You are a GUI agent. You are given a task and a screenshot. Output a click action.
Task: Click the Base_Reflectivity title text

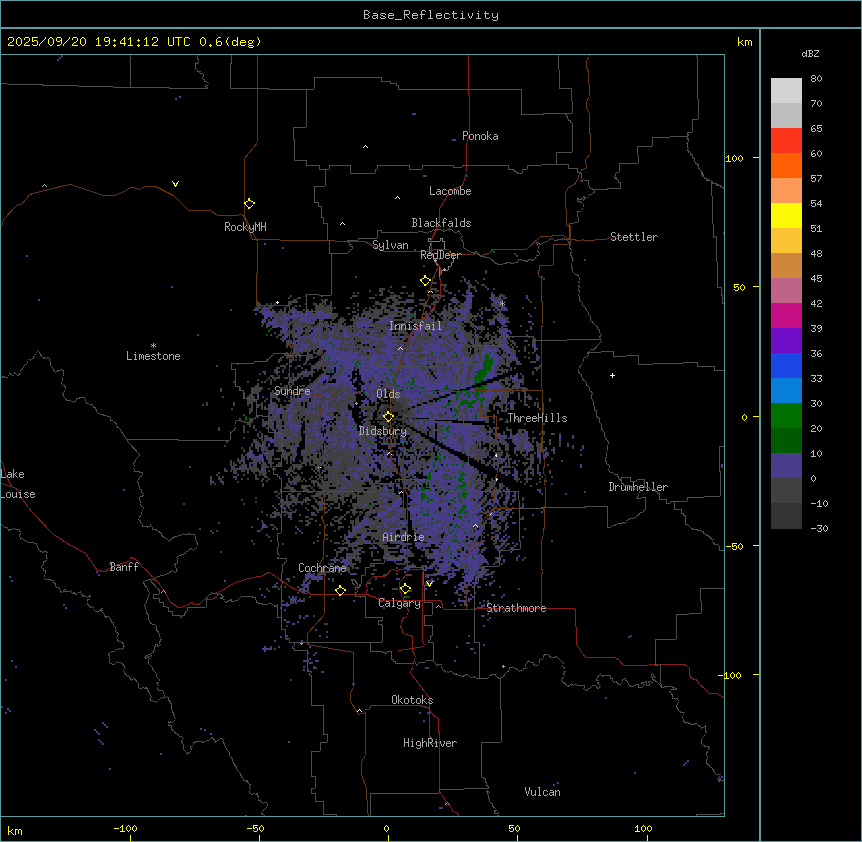click(430, 15)
